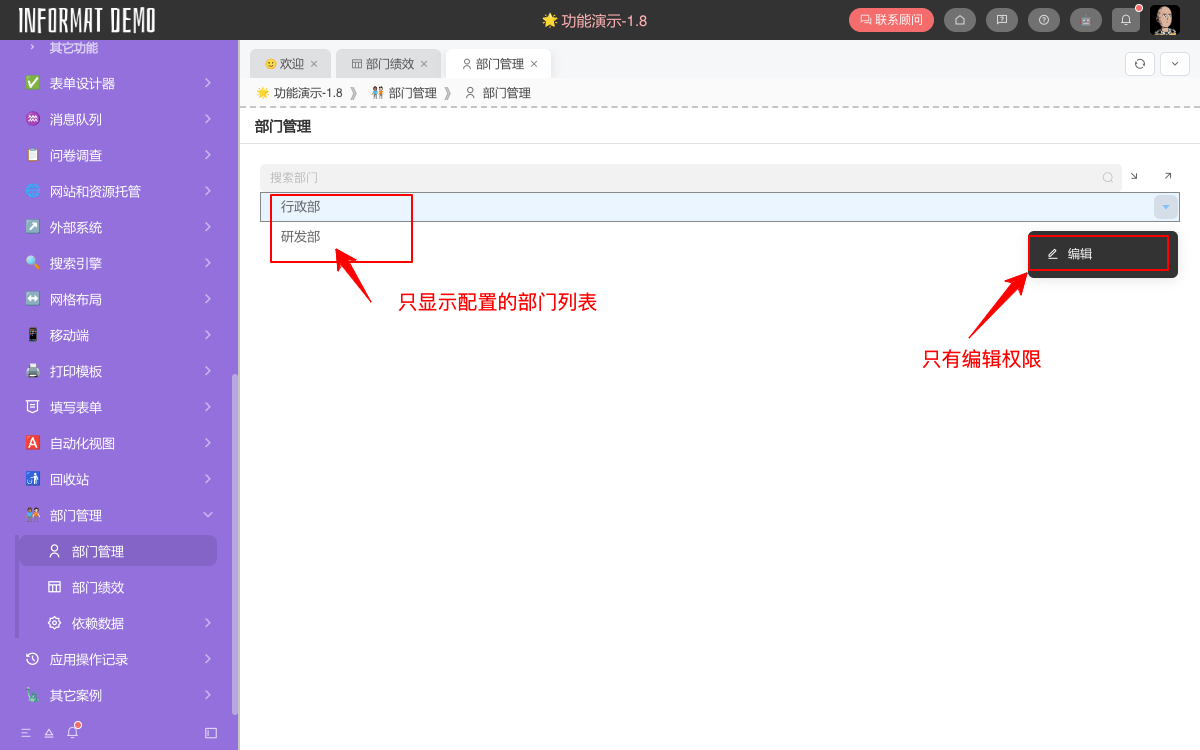Switch to the 欢迎 tab

click(x=288, y=63)
